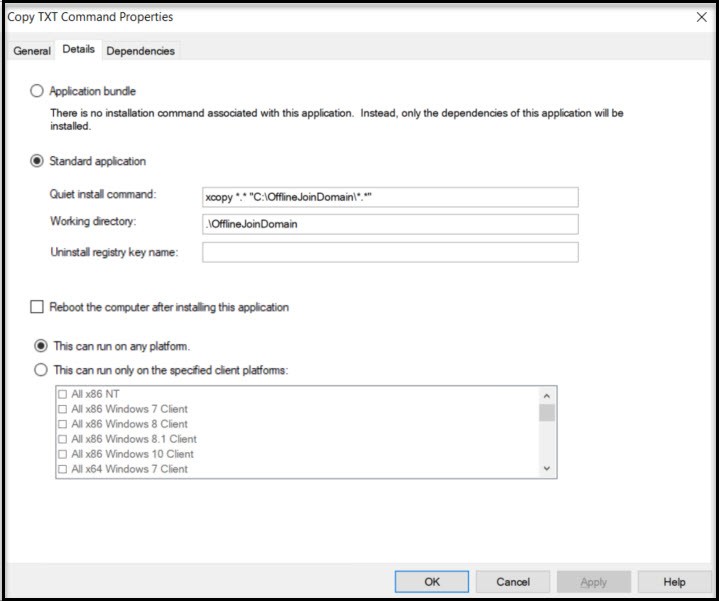Click the platform list scroll up arrow
This screenshot has width=719, height=601.
click(547, 396)
